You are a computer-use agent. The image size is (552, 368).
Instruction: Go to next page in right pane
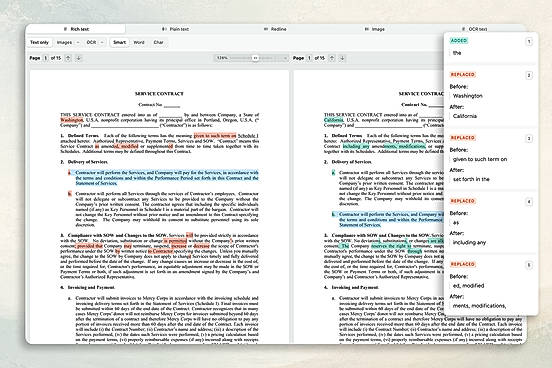coord(342,58)
